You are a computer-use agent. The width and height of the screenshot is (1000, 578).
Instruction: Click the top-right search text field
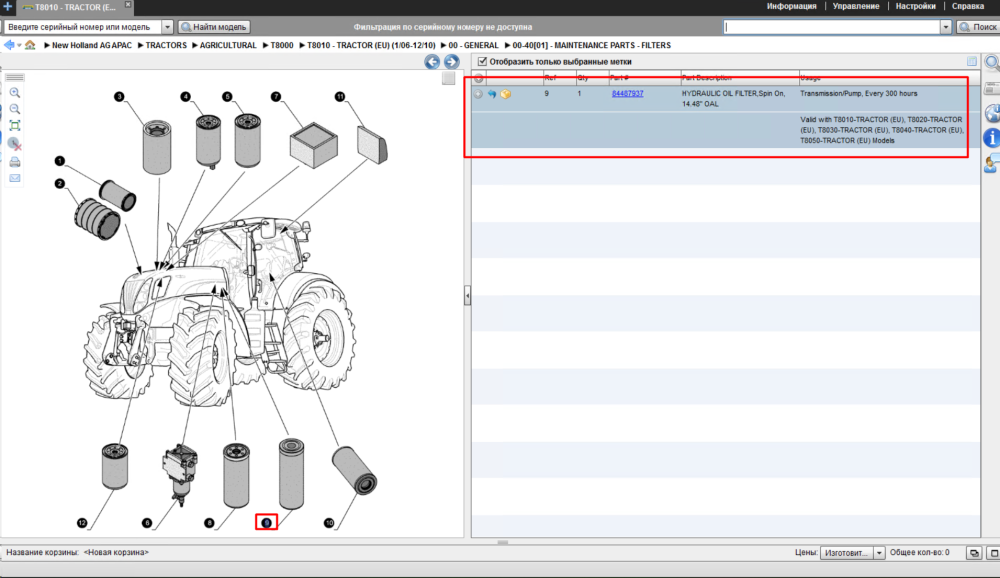832,27
